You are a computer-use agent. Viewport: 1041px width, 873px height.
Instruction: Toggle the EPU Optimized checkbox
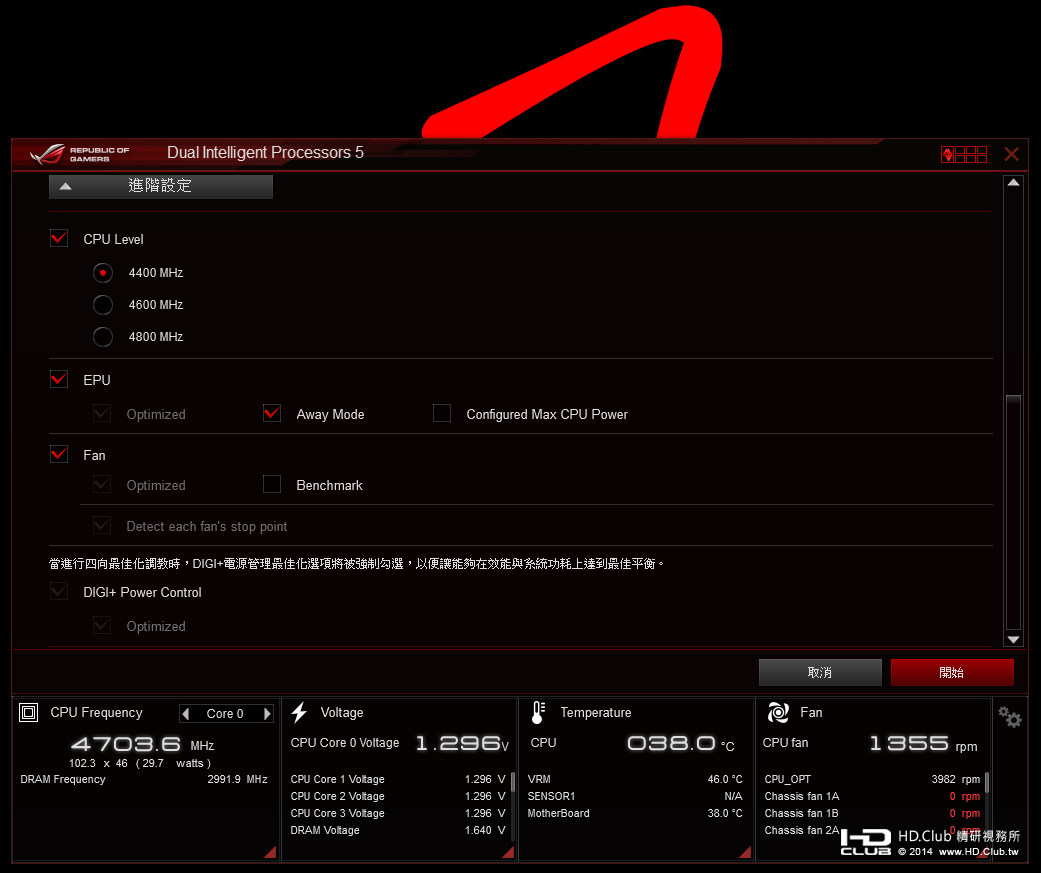click(102, 414)
